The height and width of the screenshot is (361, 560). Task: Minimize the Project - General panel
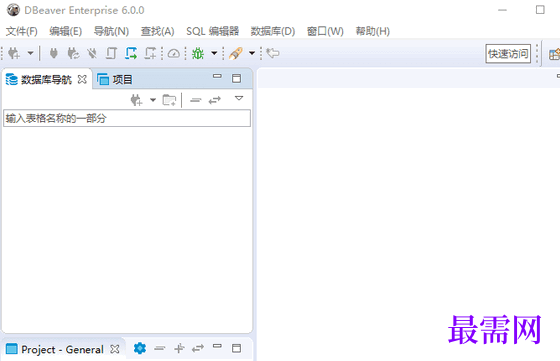pyautogui.click(x=217, y=346)
